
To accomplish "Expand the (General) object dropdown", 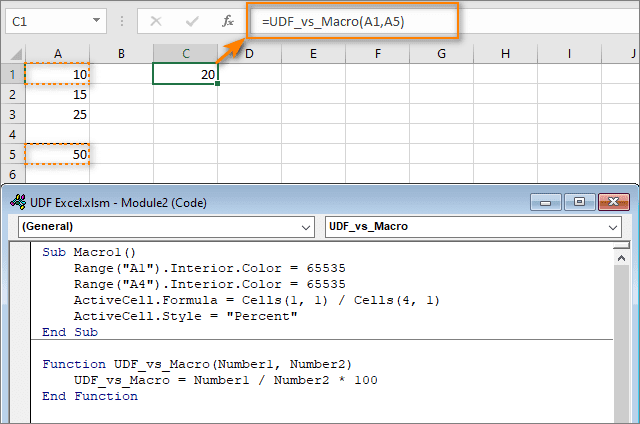I will click(306, 227).
